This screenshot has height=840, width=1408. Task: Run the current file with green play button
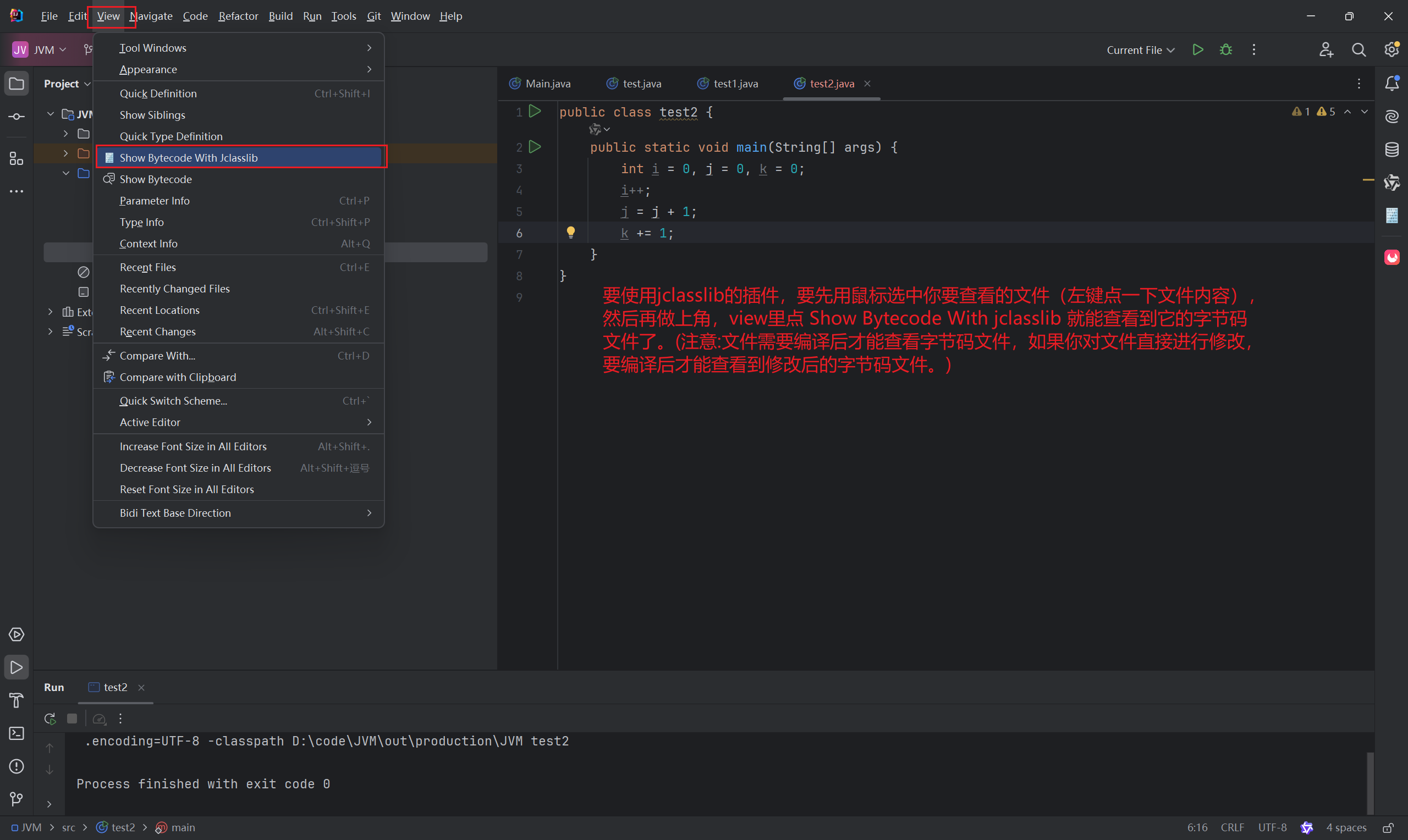[1197, 50]
